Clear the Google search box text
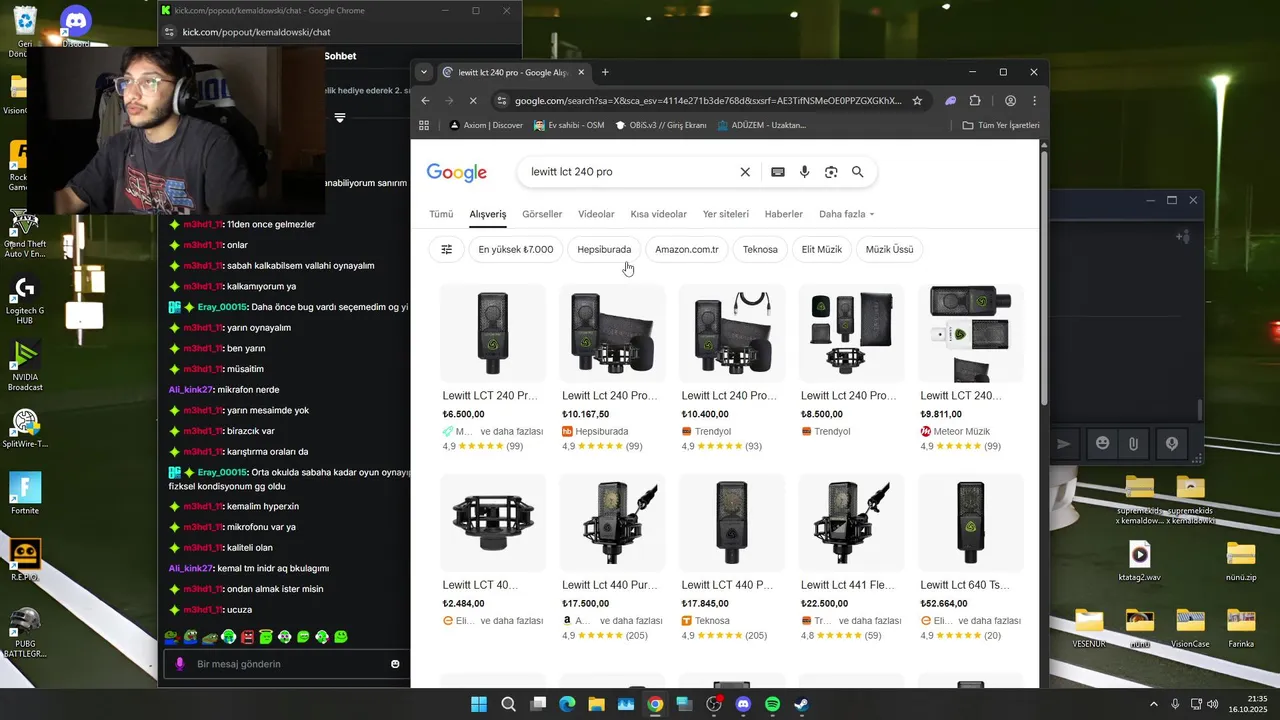This screenshot has height=720, width=1280. (x=744, y=172)
